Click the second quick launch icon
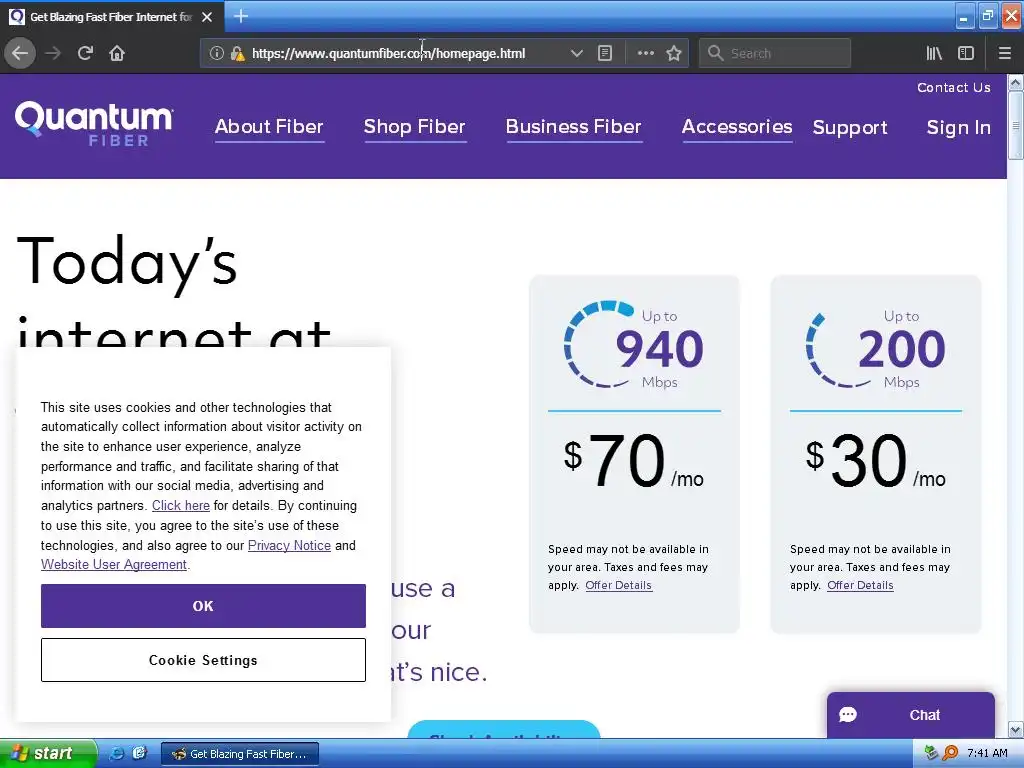 [139, 753]
